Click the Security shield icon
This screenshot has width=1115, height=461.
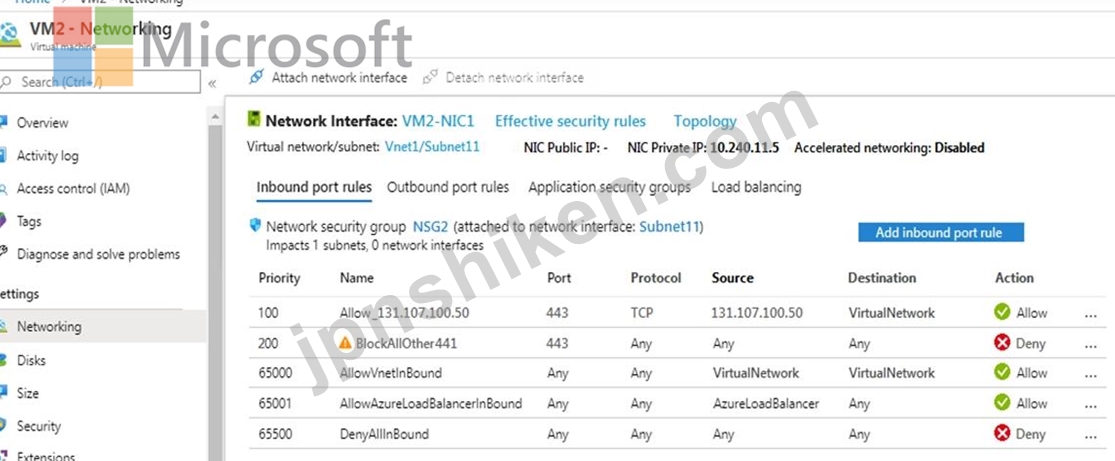[4, 425]
